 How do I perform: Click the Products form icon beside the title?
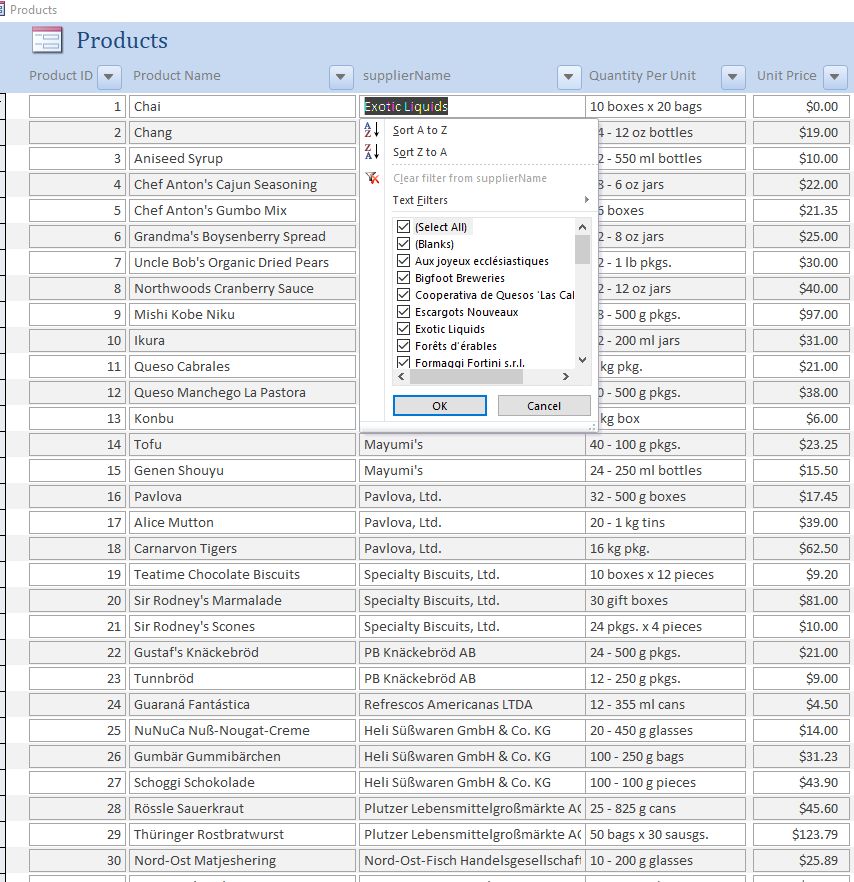point(47,40)
